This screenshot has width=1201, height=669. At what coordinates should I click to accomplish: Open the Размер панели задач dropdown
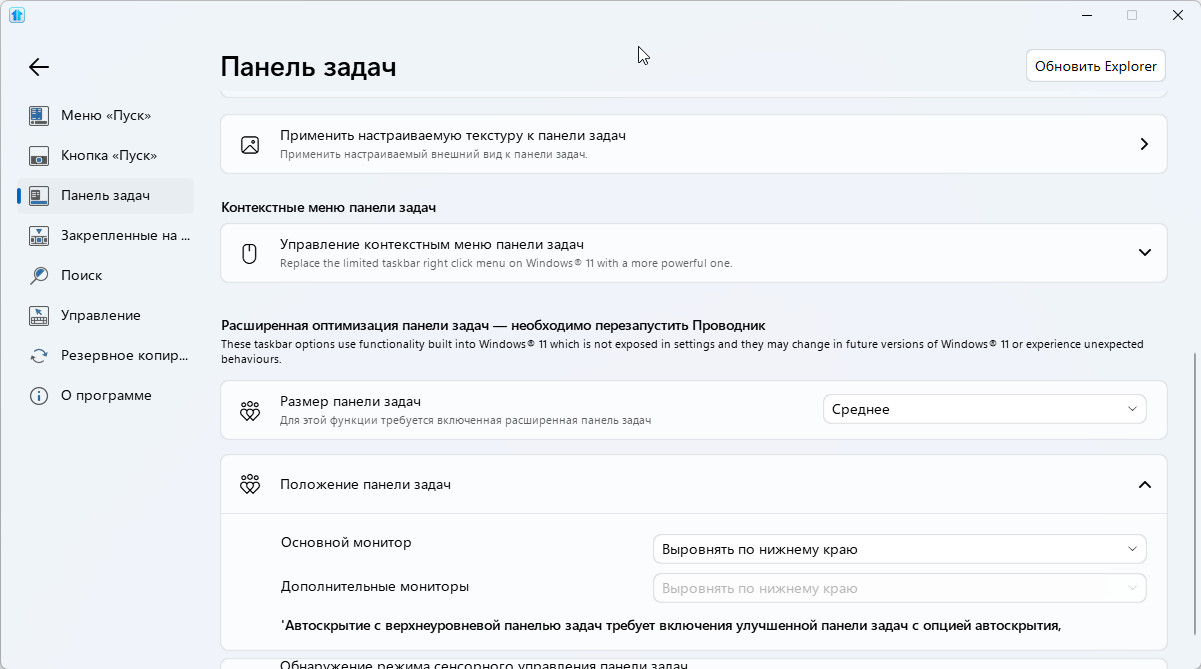tap(984, 409)
